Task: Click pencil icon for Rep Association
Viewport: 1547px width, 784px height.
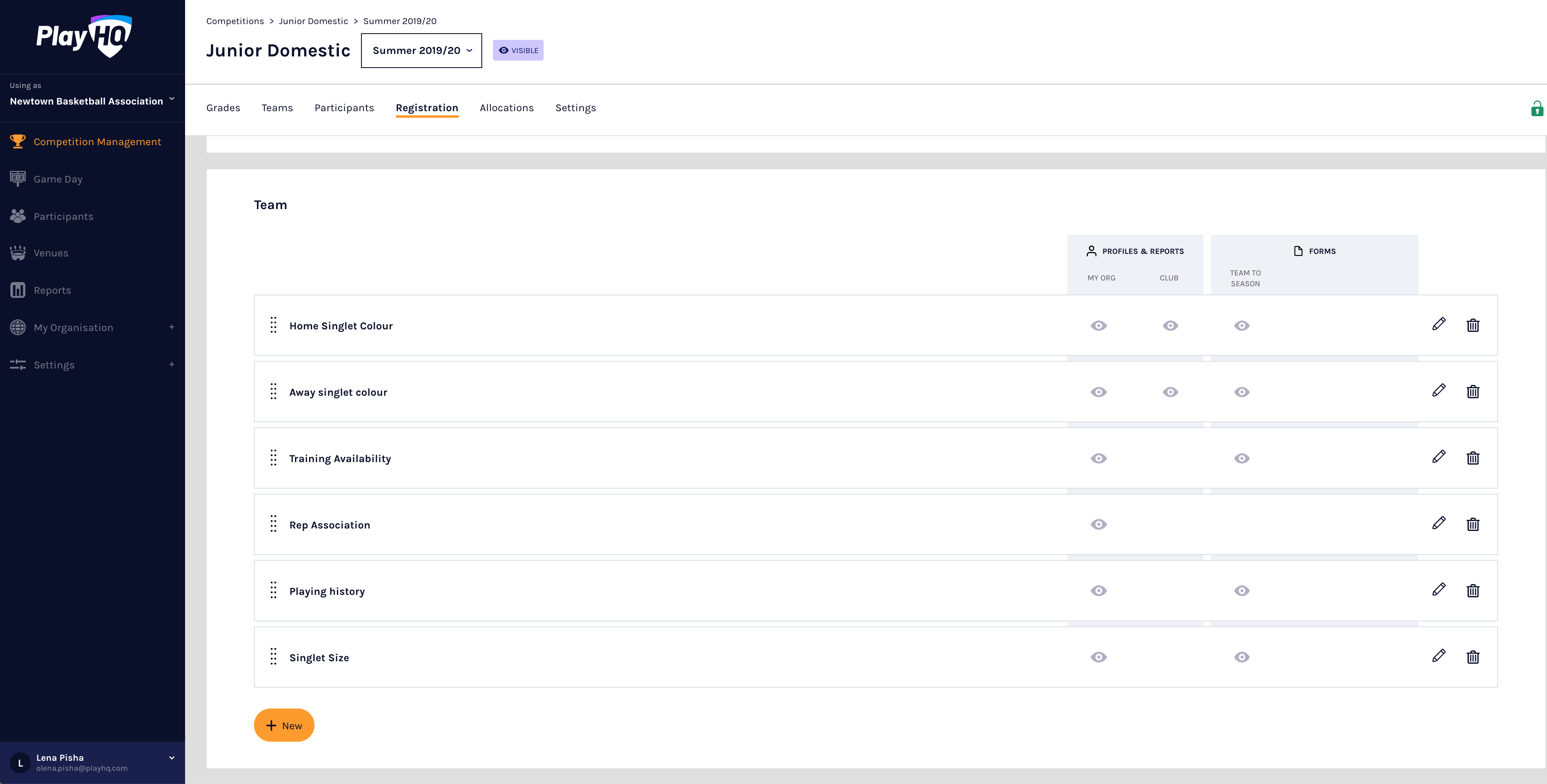Action: click(x=1438, y=523)
